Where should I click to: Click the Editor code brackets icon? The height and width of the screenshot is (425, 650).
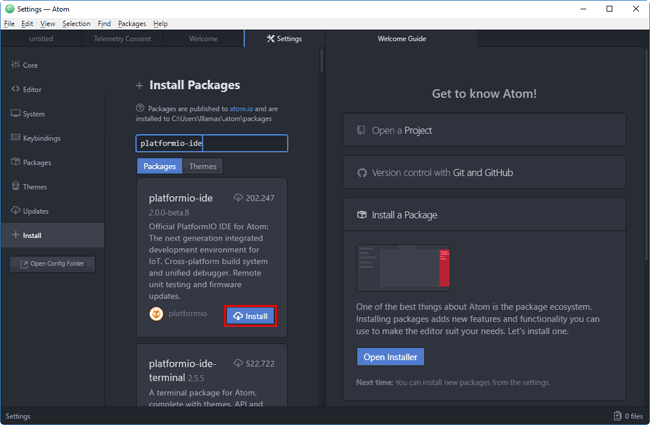15,89
